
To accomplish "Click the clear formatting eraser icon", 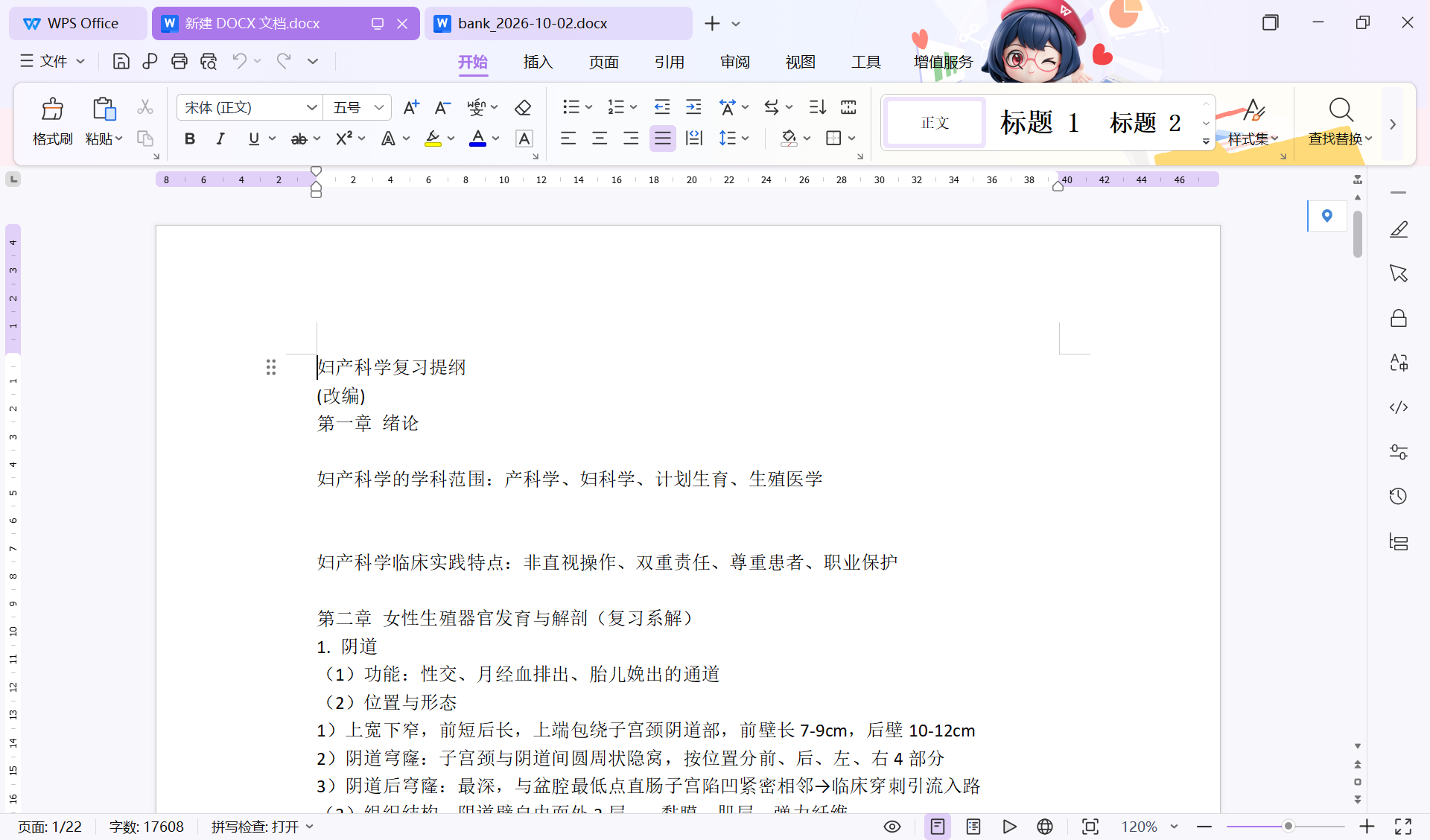I will click(523, 108).
